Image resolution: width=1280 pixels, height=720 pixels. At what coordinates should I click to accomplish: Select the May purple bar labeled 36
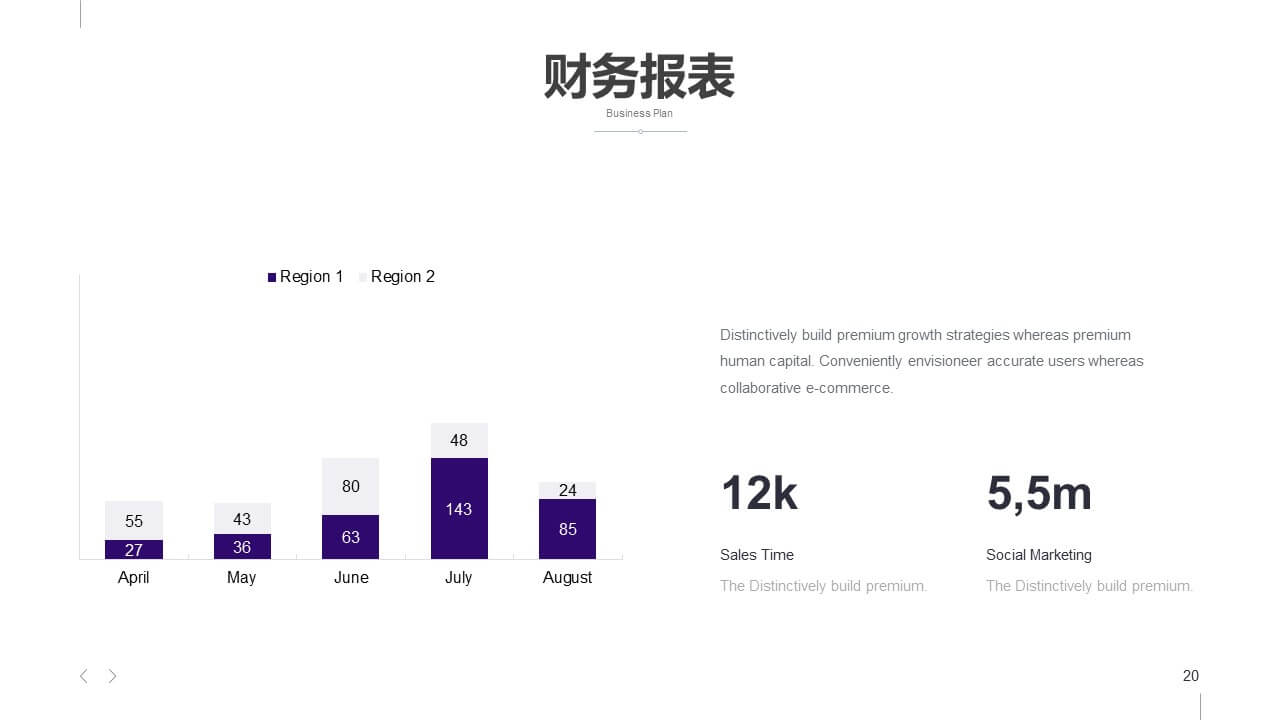(x=242, y=546)
